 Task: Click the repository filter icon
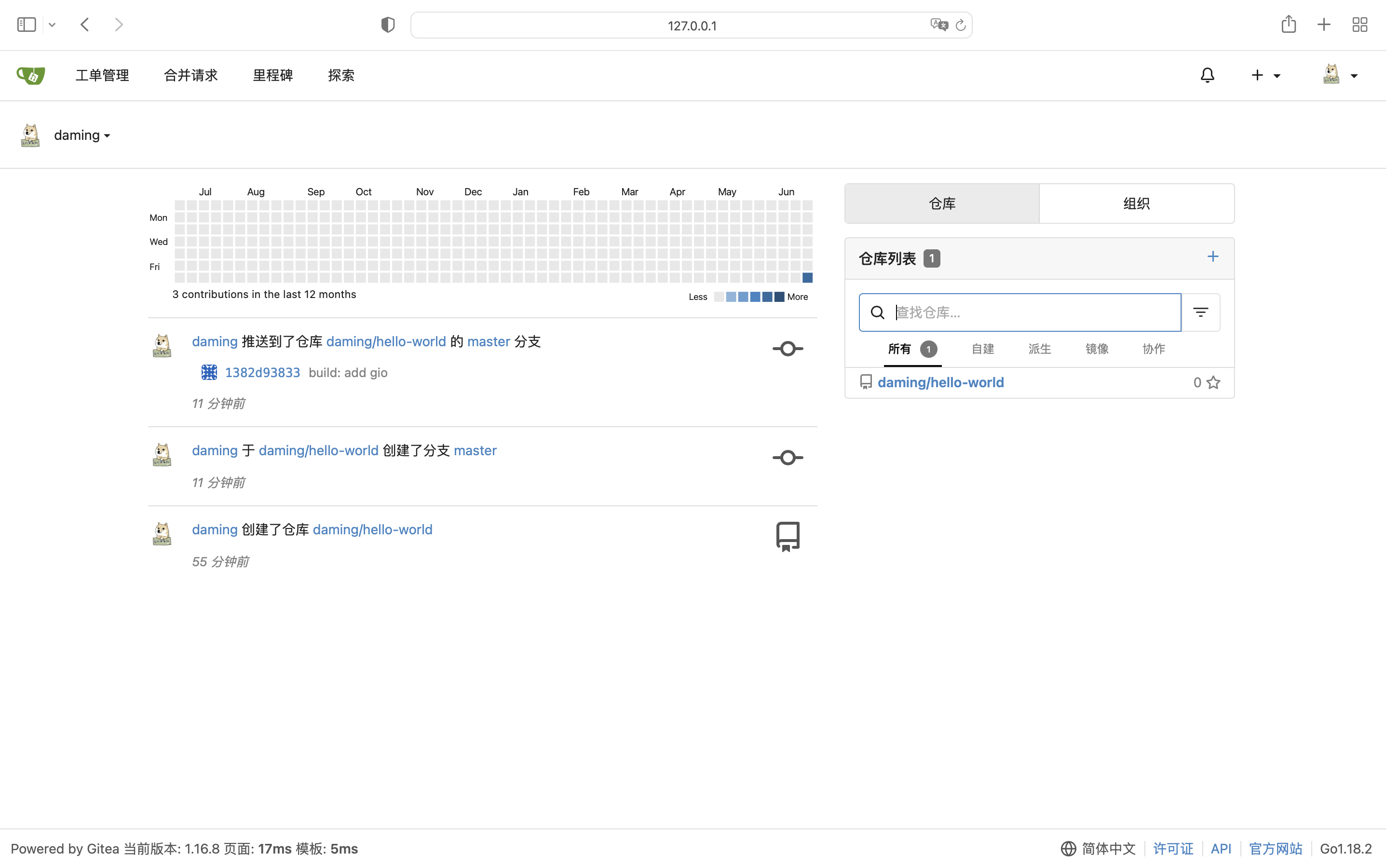pyautogui.click(x=1200, y=312)
